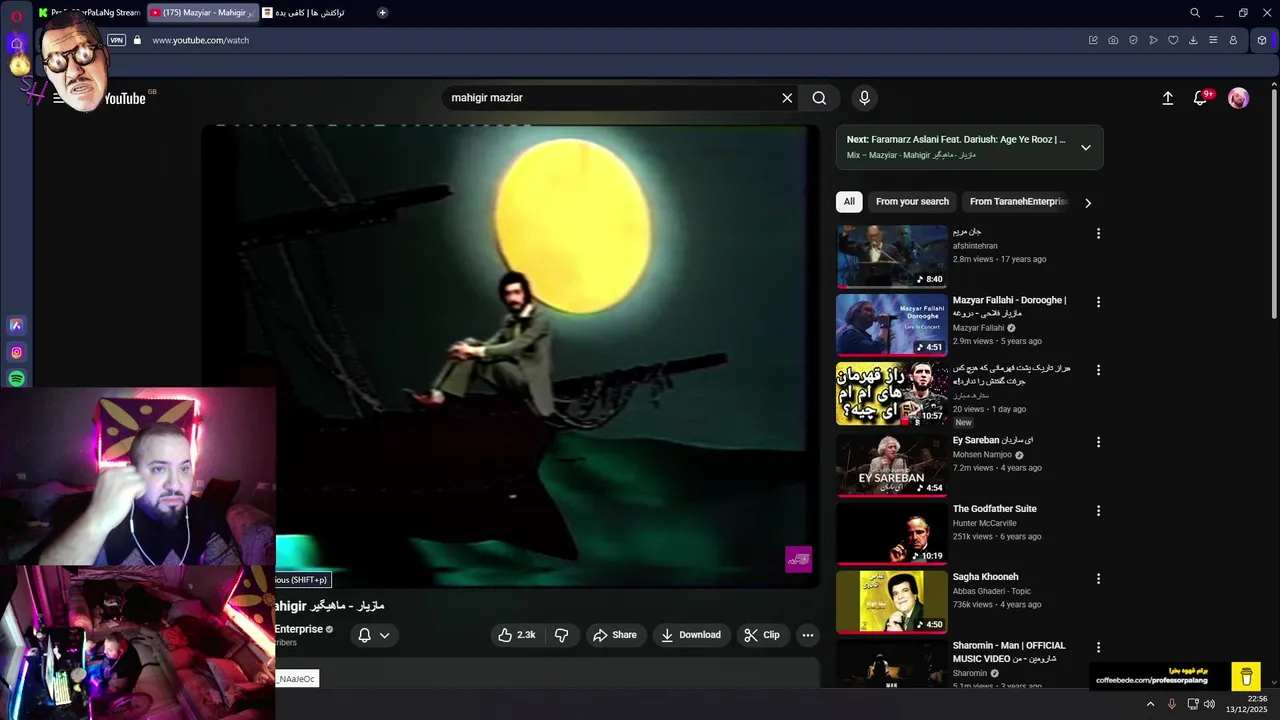Click the address bar URL youtube.com/watch
The image size is (1280, 720).
point(201,40)
